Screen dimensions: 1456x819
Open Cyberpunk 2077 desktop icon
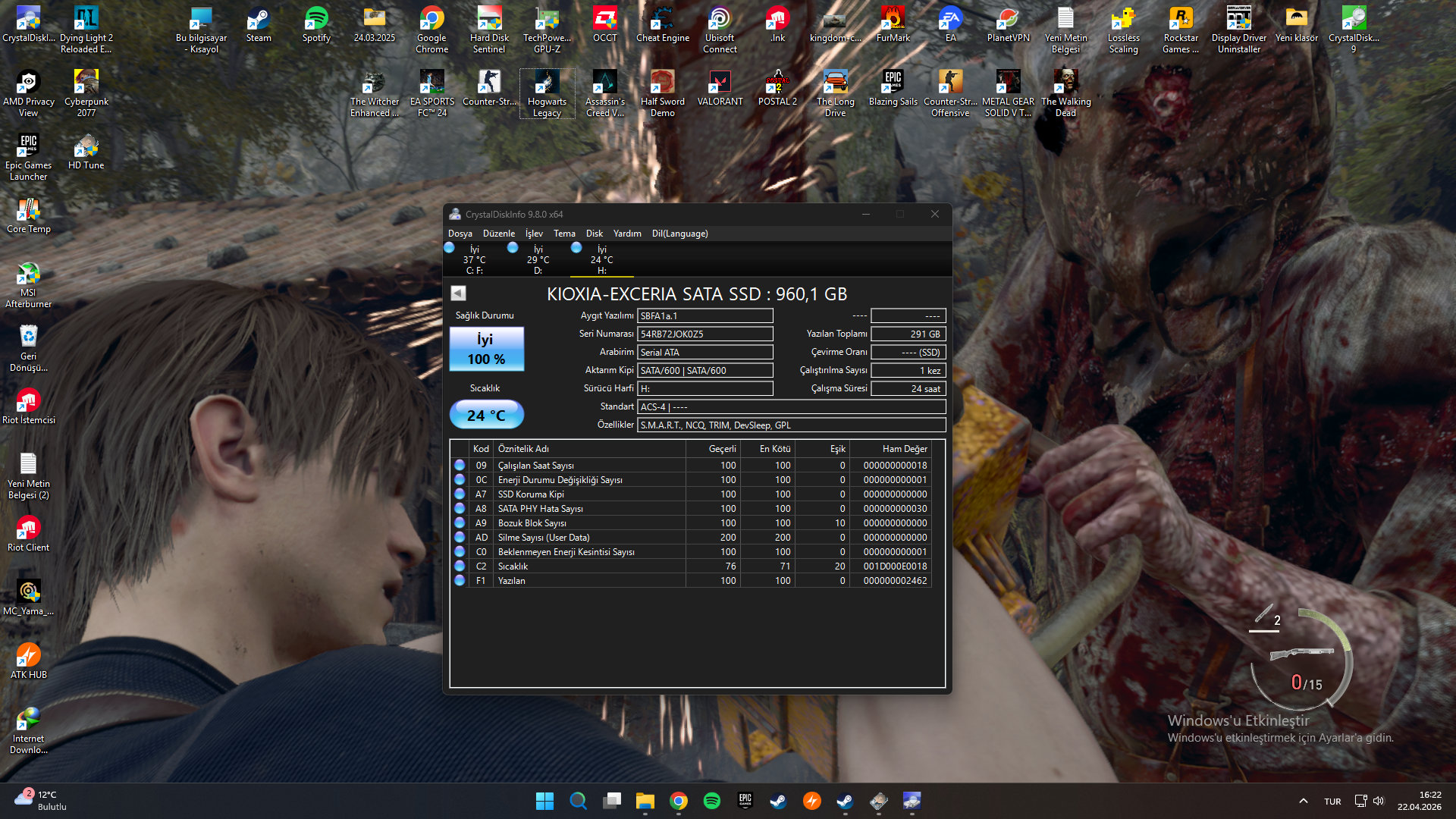[86, 94]
